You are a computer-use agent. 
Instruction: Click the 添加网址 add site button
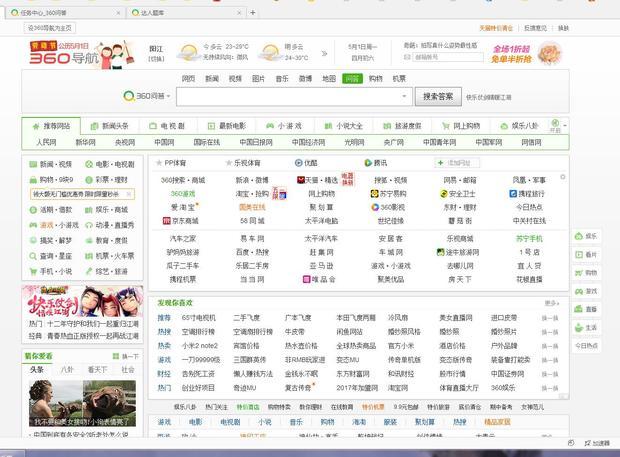pyautogui.click(x=457, y=162)
